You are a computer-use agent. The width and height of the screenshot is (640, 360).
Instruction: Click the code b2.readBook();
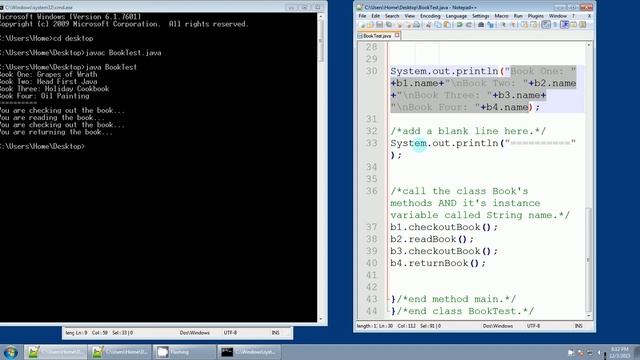[x=432, y=239]
